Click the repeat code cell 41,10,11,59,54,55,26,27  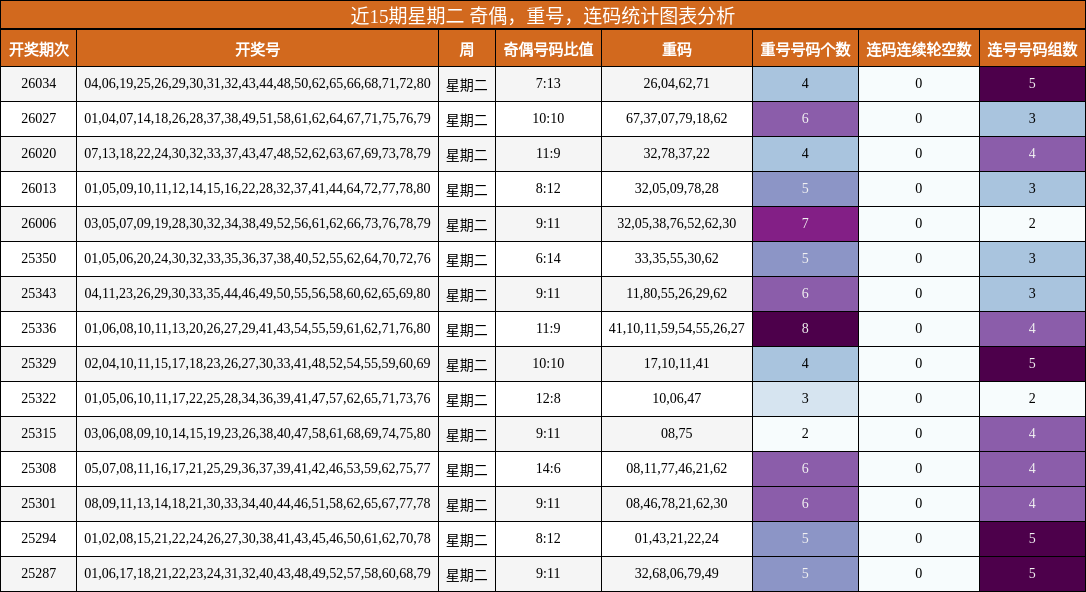point(676,329)
